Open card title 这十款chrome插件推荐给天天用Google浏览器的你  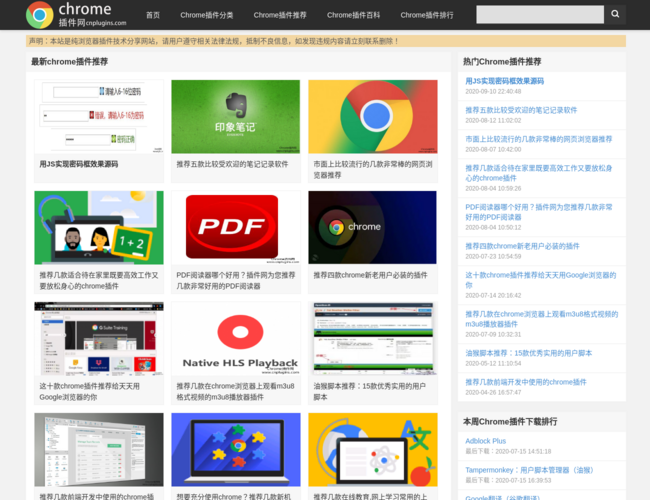click(x=90, y=392)
